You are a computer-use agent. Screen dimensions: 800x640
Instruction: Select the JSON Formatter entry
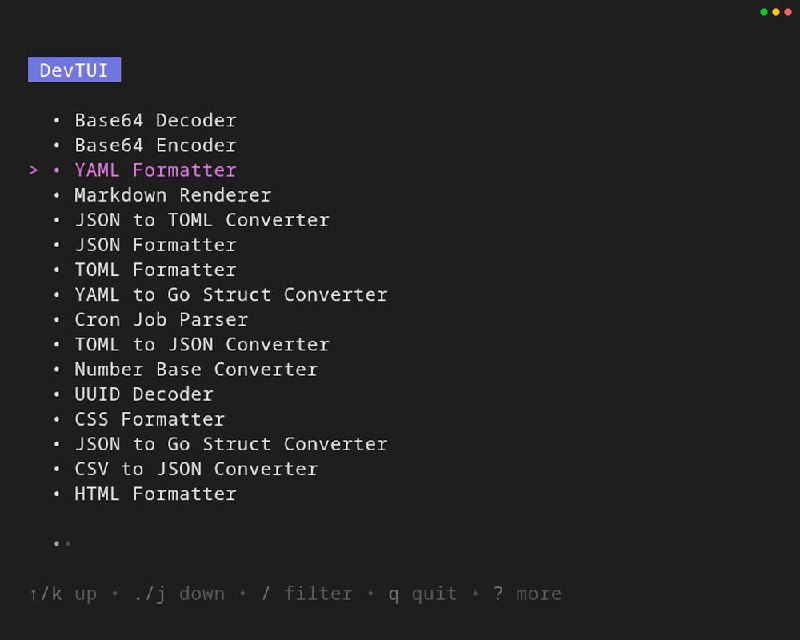(x=155, y=245)
